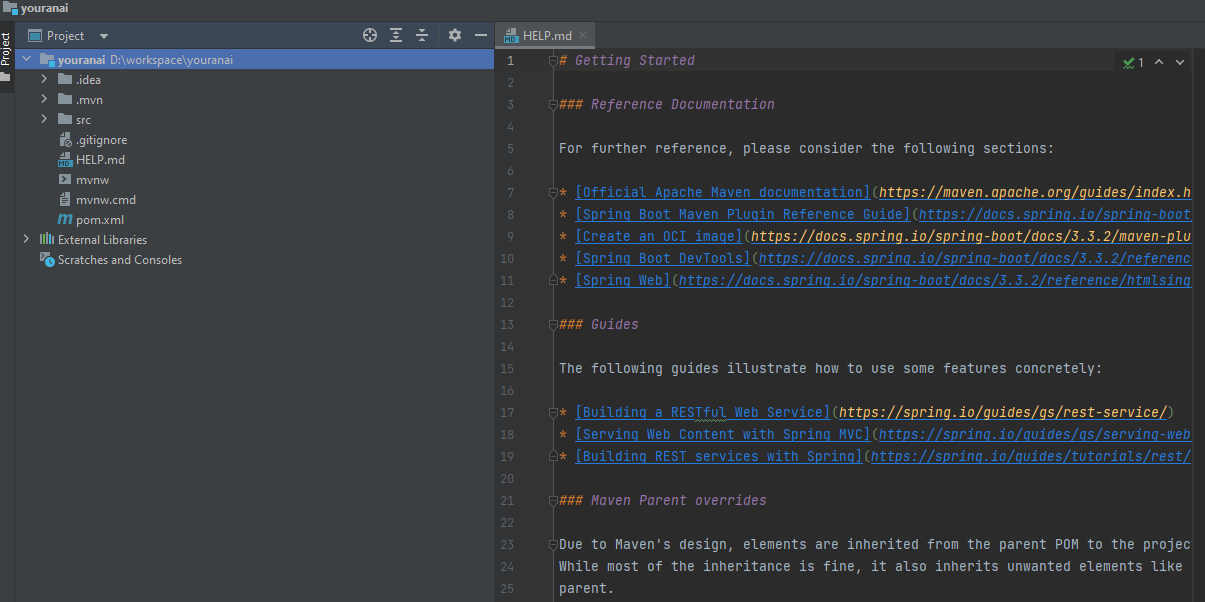Select the HELP.md editor tab

point(547,35)
